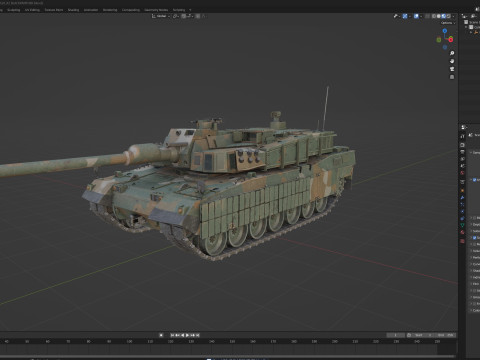Open the Scene properties tab
Viewport: 480px width, 360px height.
pyautogui.click(x=462, y=166)
